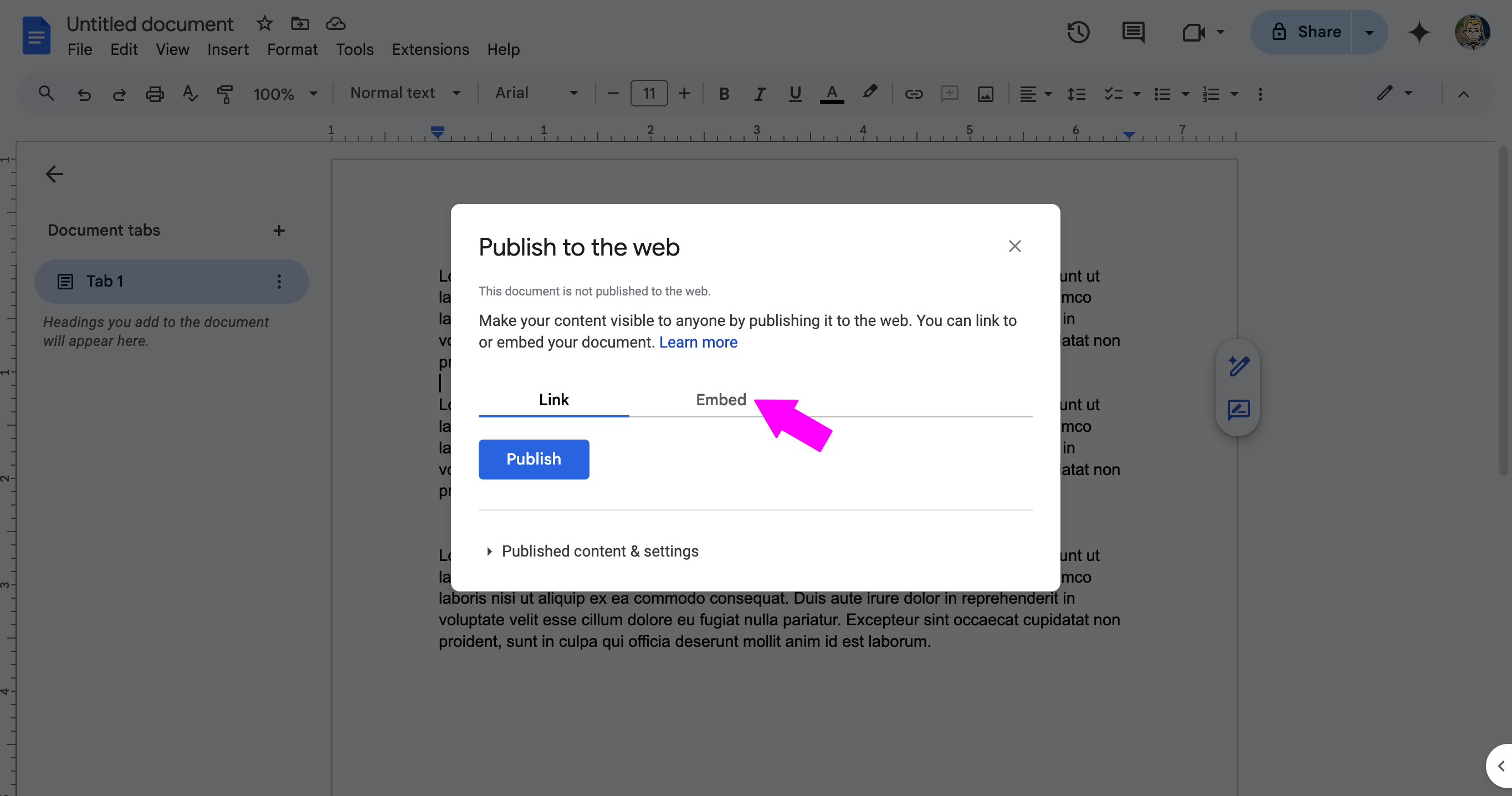
Task: Open more toolbar options (three dots)
Action: coord(1260,94)
